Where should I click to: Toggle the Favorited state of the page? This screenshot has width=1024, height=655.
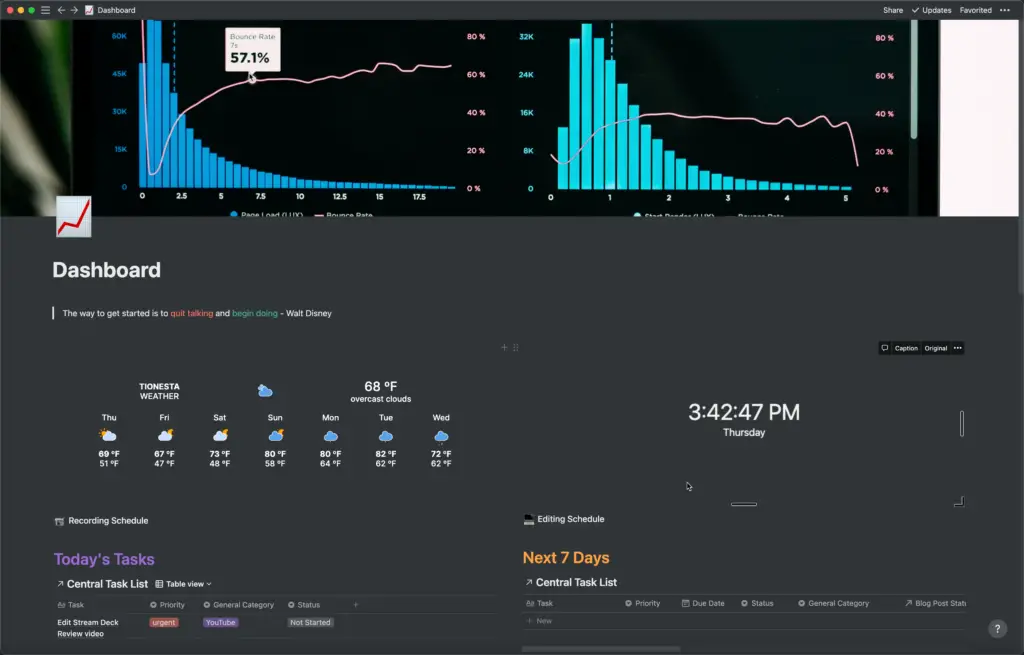[x=976, y=10]
